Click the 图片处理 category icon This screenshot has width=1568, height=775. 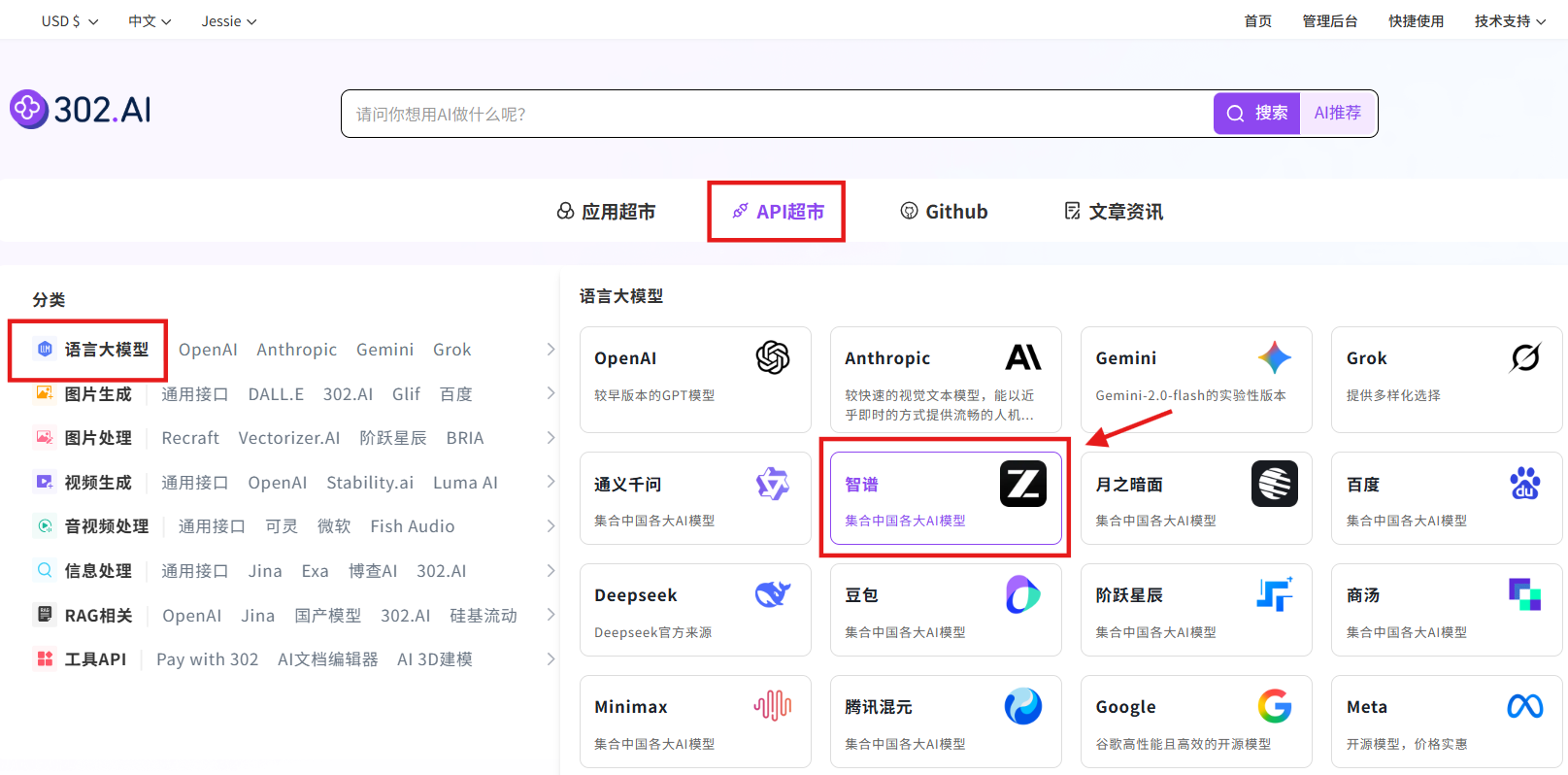pyautogui.click(x=45, y=437)
